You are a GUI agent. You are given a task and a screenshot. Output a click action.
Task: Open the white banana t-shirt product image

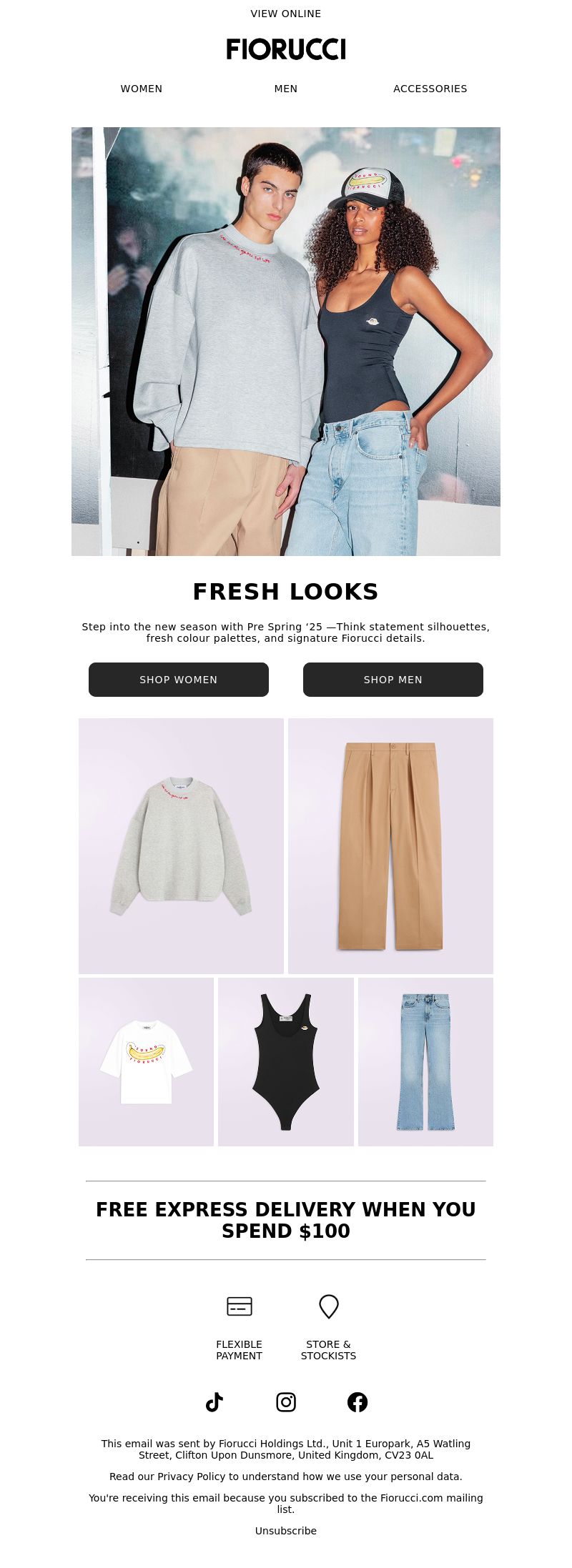(x=146, y=1062)
